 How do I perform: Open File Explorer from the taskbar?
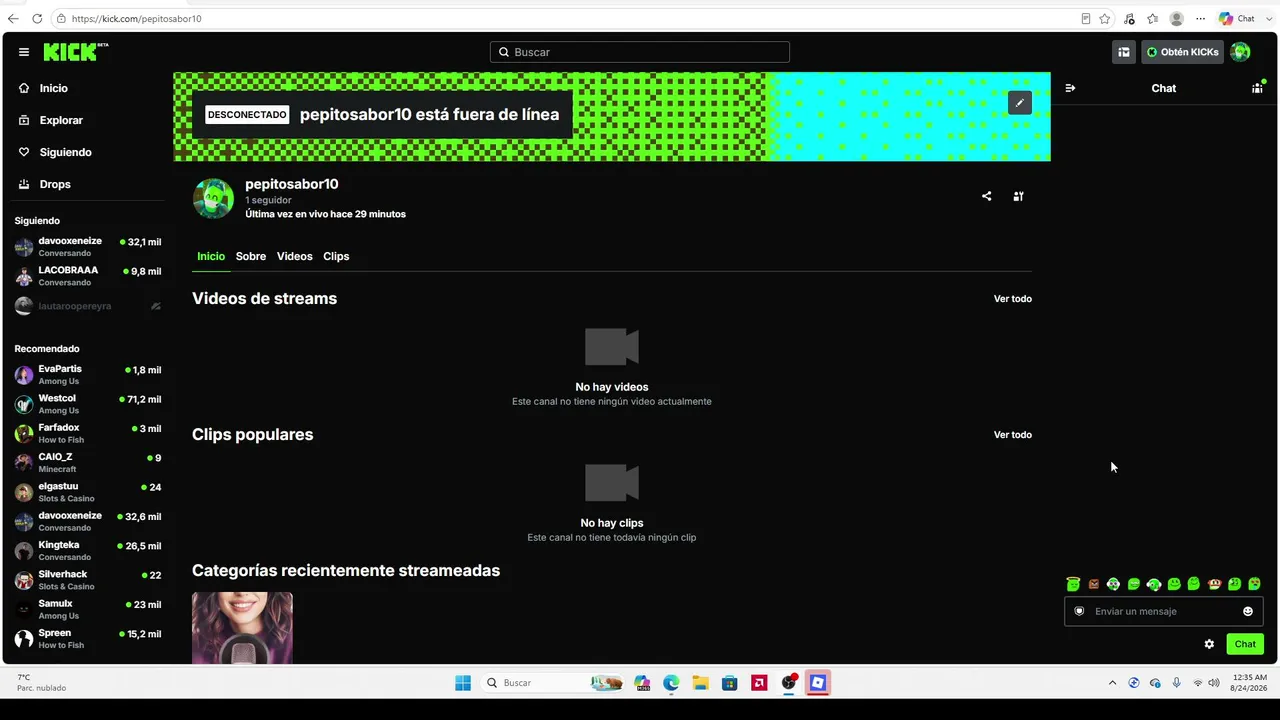coord(701,683)
